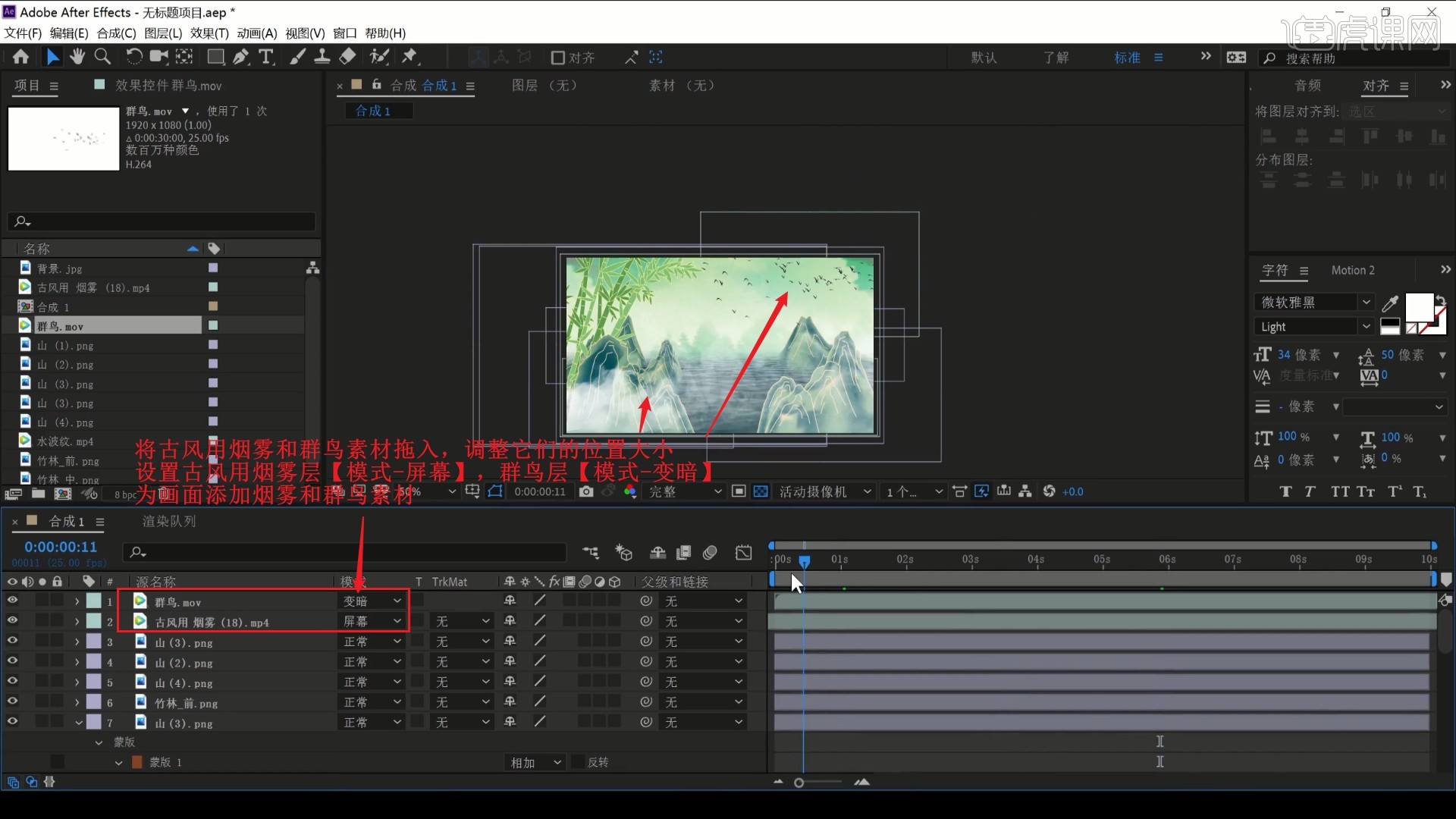Click the eyedropper in Character panel
The width and height of the screenshot is (1456, 819).
1390,303
